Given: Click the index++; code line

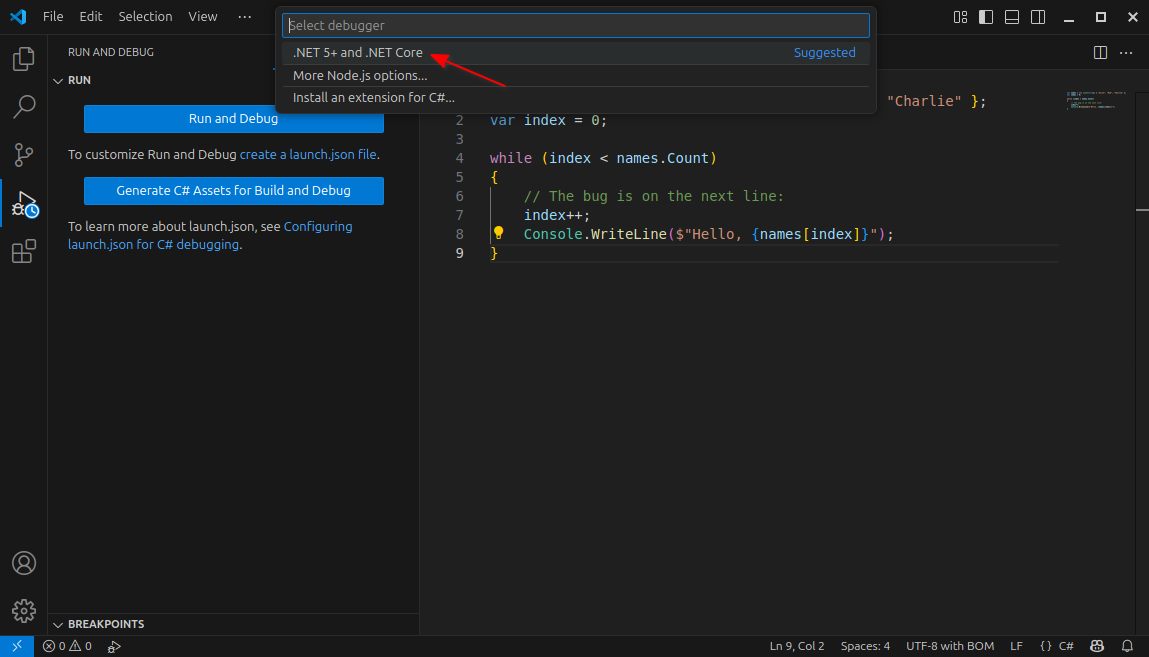Looking at the screenshot, I should click(557, 215).
